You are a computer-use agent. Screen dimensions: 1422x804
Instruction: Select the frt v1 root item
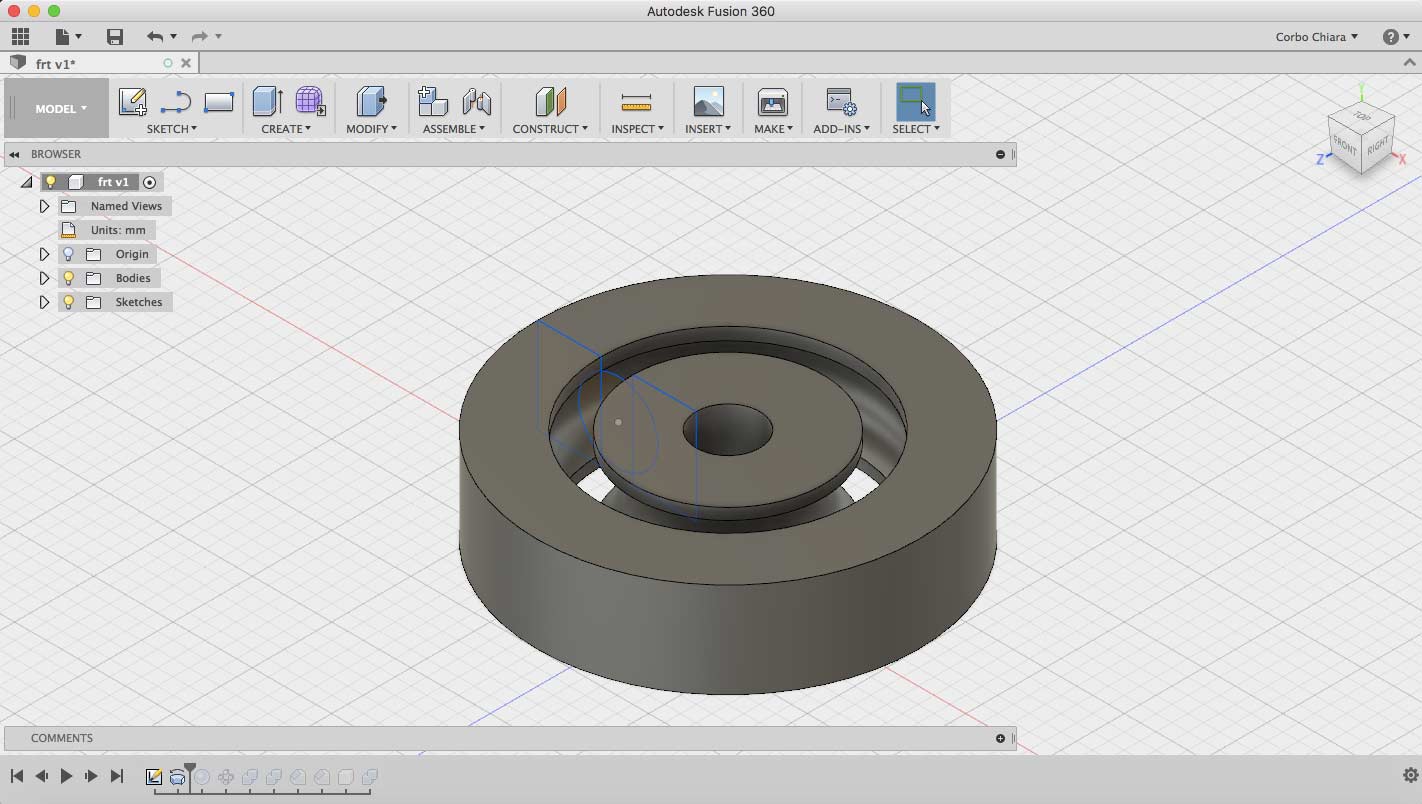113,182
